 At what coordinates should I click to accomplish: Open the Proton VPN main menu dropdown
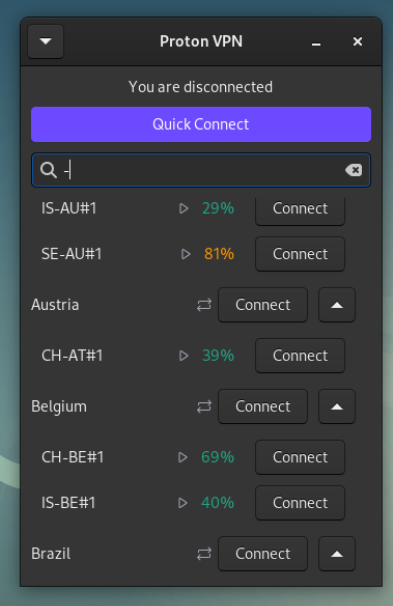[x=46, y=41]
